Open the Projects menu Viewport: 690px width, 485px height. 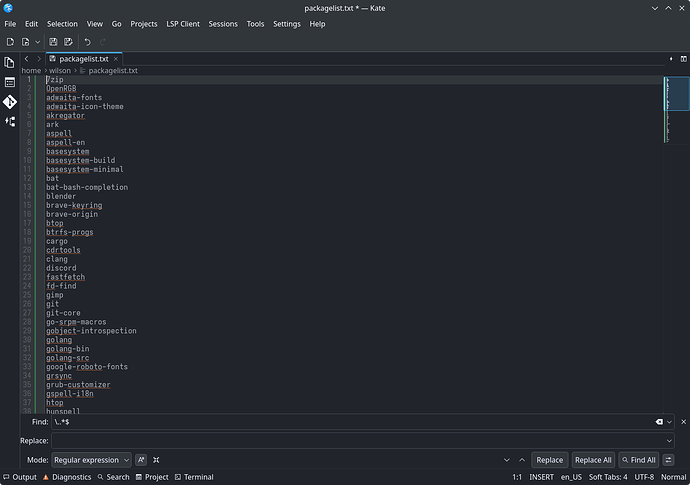[143, 24]
